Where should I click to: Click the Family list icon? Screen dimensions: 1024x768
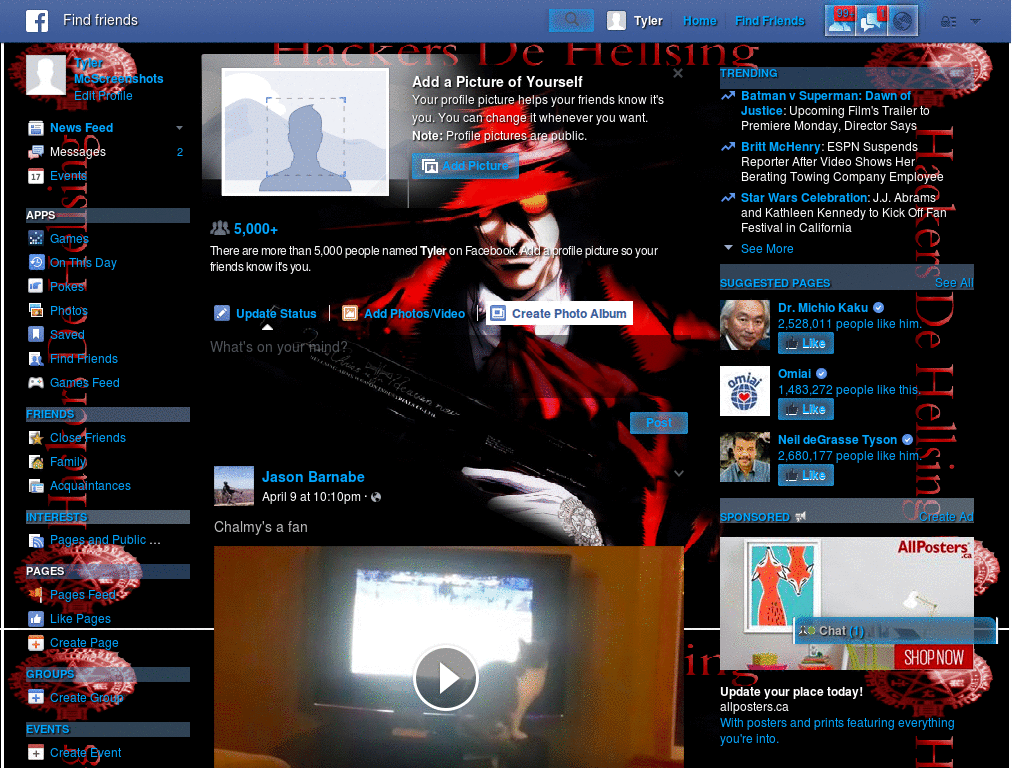pos(36,462)
